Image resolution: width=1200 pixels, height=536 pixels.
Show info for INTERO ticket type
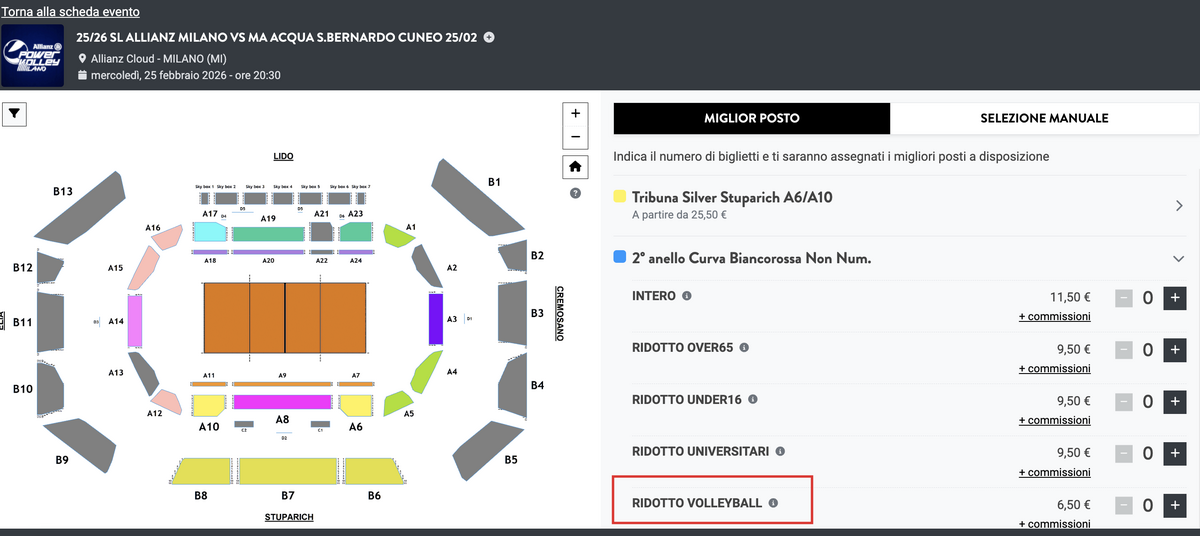pos(686,296)
